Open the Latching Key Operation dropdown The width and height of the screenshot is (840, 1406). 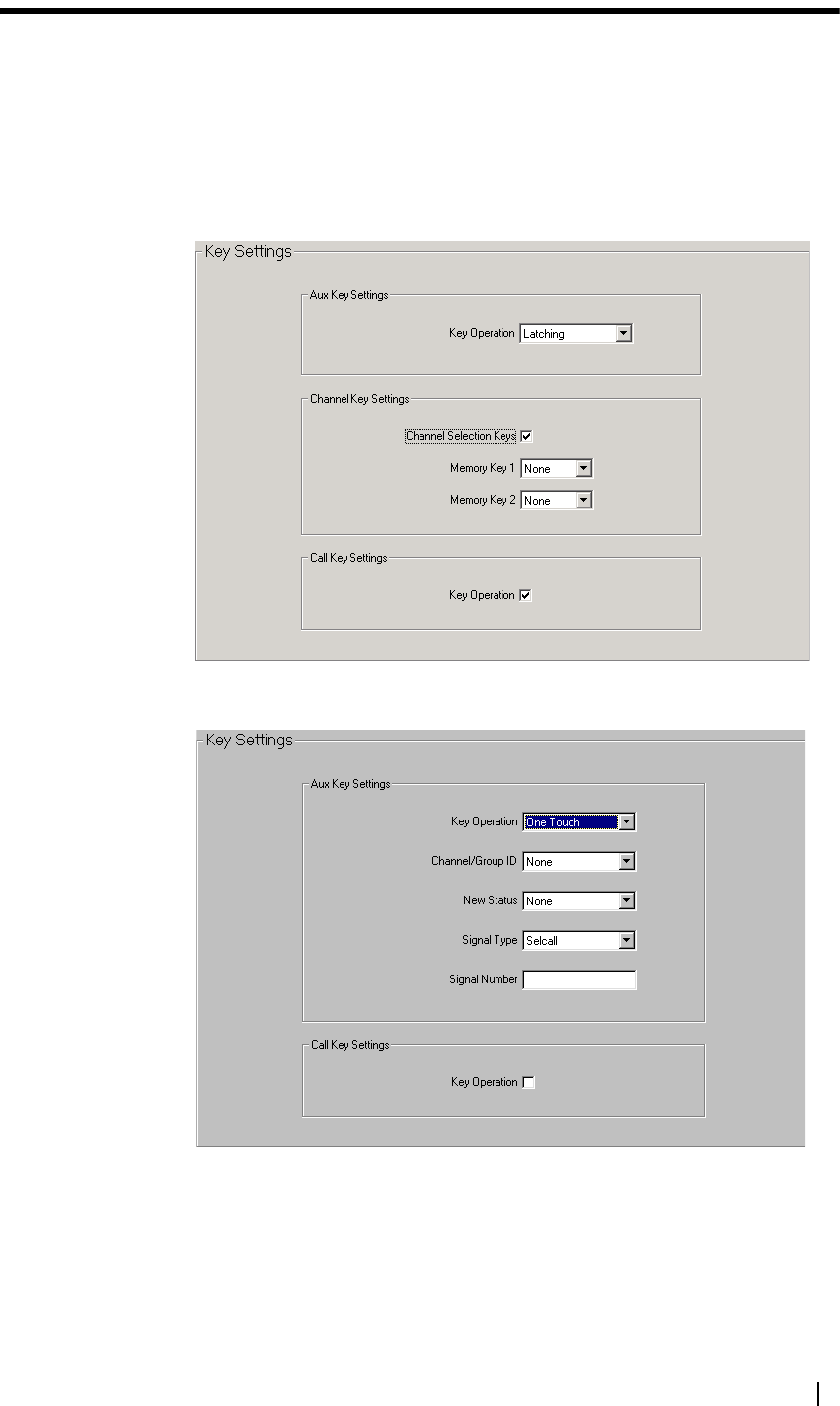pos(575,334)
